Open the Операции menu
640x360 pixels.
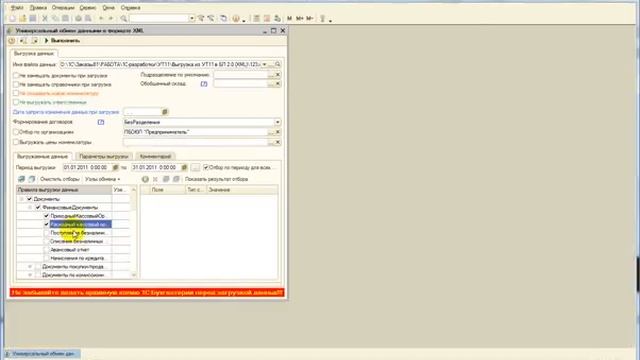tap(63, 8)
